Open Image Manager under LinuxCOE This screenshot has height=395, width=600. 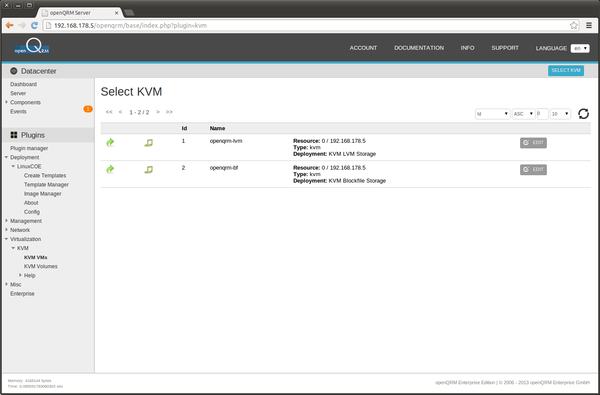click(x=42, y=194)
